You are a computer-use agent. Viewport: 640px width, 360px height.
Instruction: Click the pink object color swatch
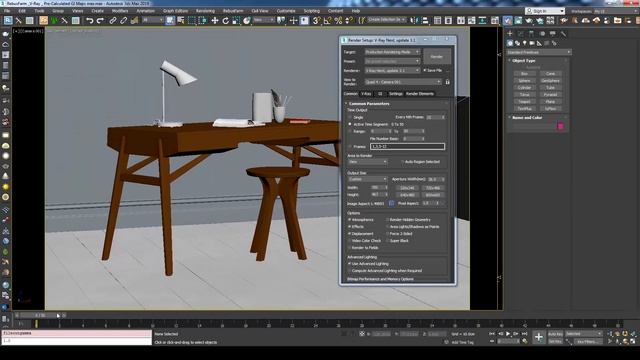point(560,126)
